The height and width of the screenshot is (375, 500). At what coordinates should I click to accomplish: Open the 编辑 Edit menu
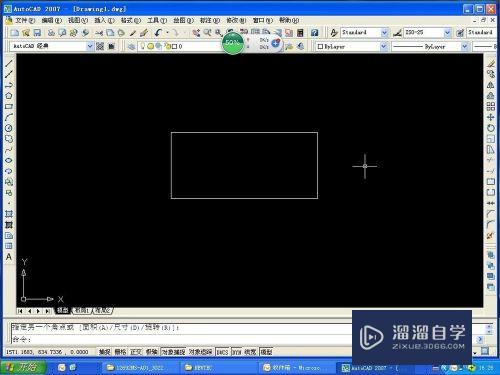[51, 20]
